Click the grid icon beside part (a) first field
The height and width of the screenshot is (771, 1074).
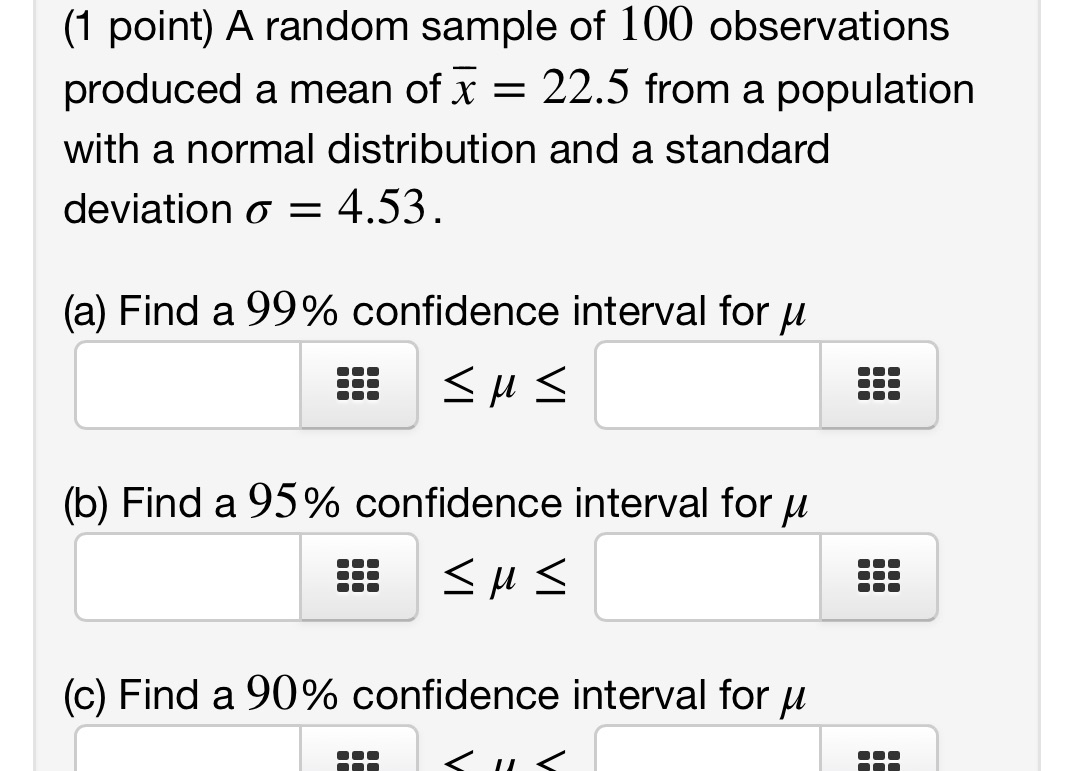click(x=358, y=384)
